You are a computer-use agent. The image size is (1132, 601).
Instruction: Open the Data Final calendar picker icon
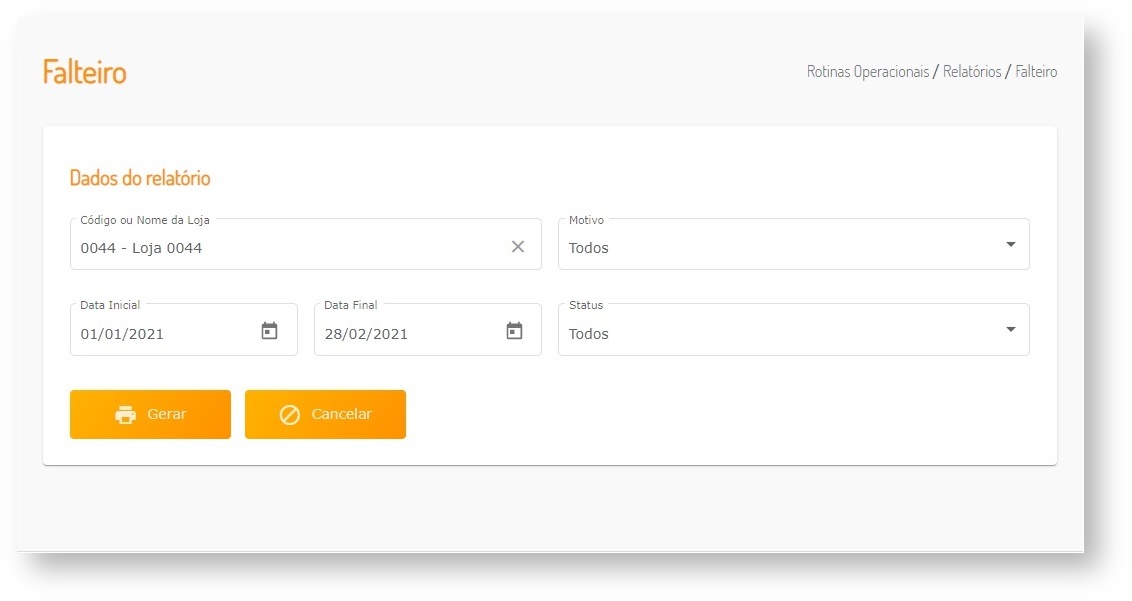[x=514, y=331]
